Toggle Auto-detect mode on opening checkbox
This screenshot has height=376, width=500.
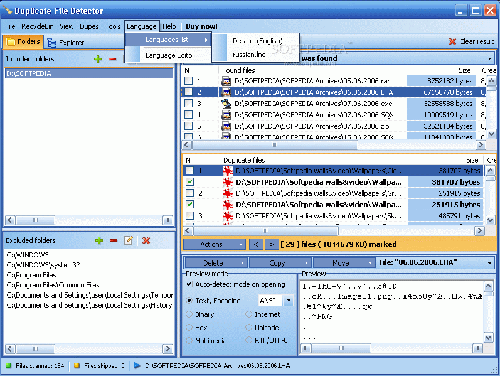pos(189,284)
